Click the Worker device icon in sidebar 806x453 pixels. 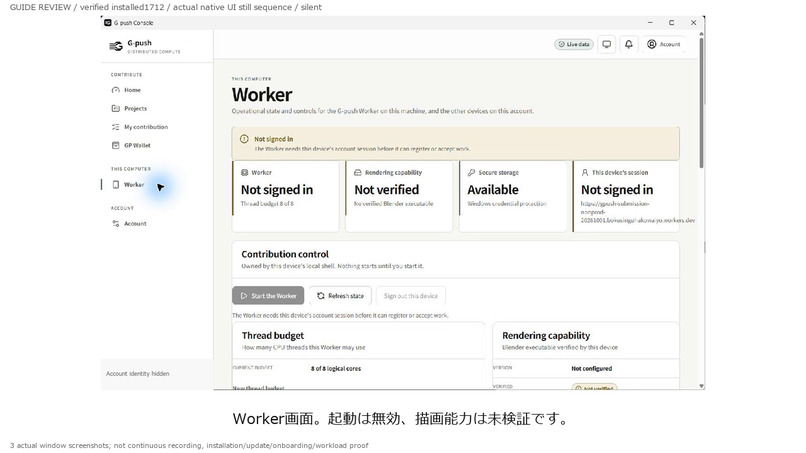click(x=116, y=185)
